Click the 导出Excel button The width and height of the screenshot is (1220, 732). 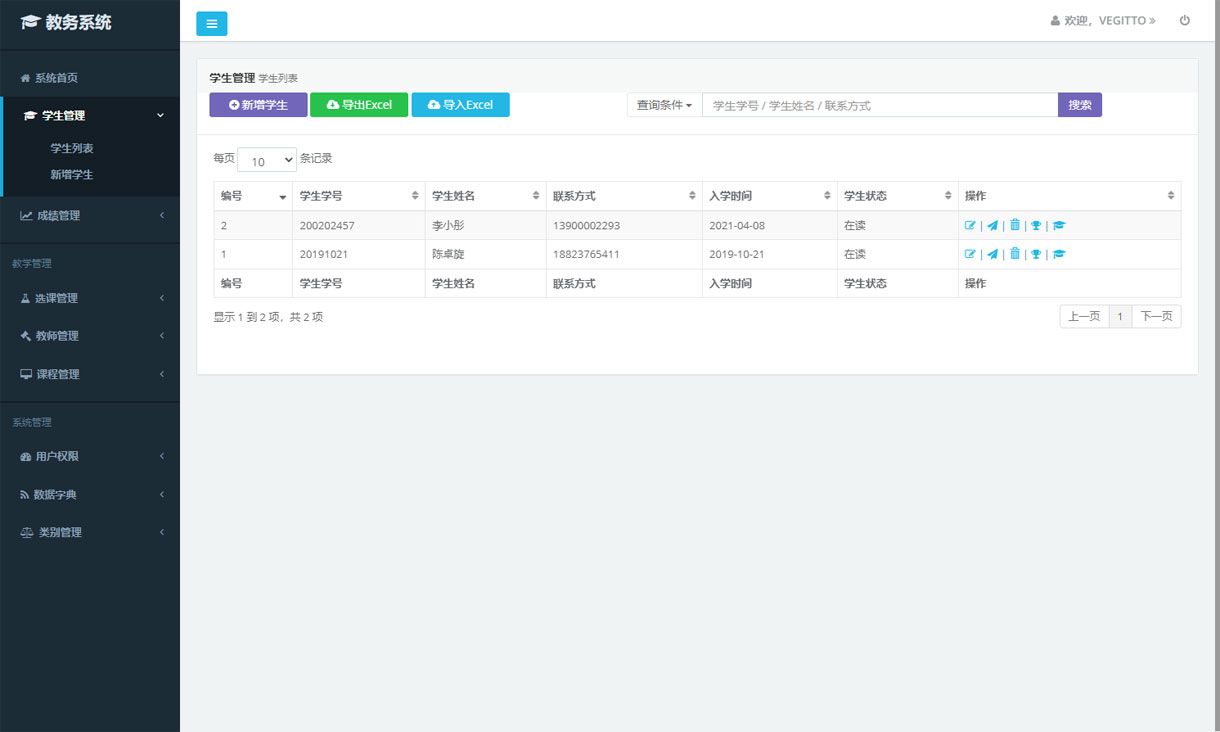(359, 105)
